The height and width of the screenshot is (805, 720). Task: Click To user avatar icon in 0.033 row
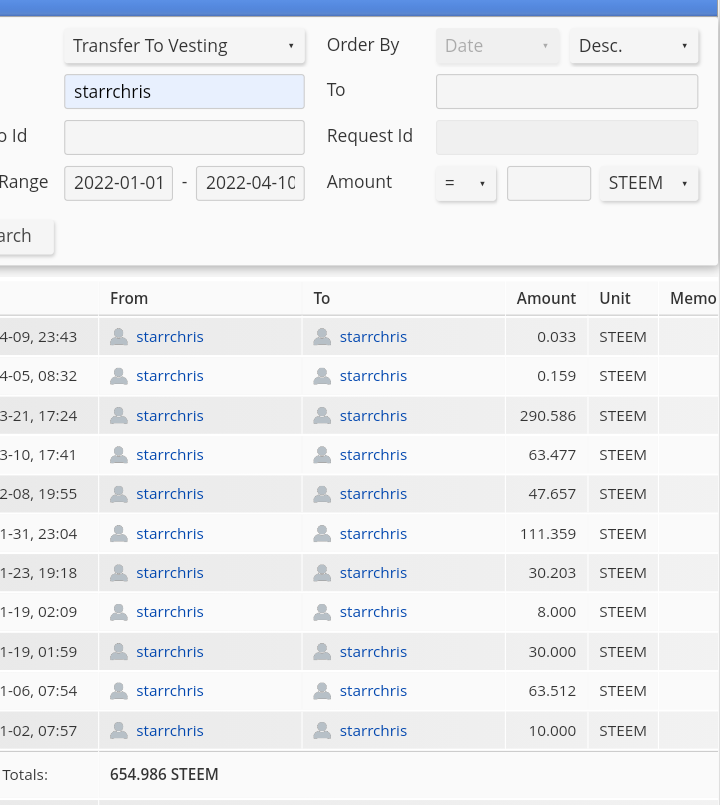click(322, 337)
